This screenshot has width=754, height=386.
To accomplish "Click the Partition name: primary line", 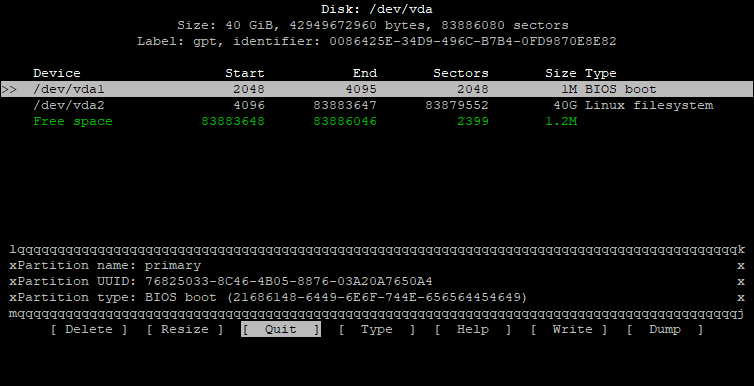I will tap(109, 265).
